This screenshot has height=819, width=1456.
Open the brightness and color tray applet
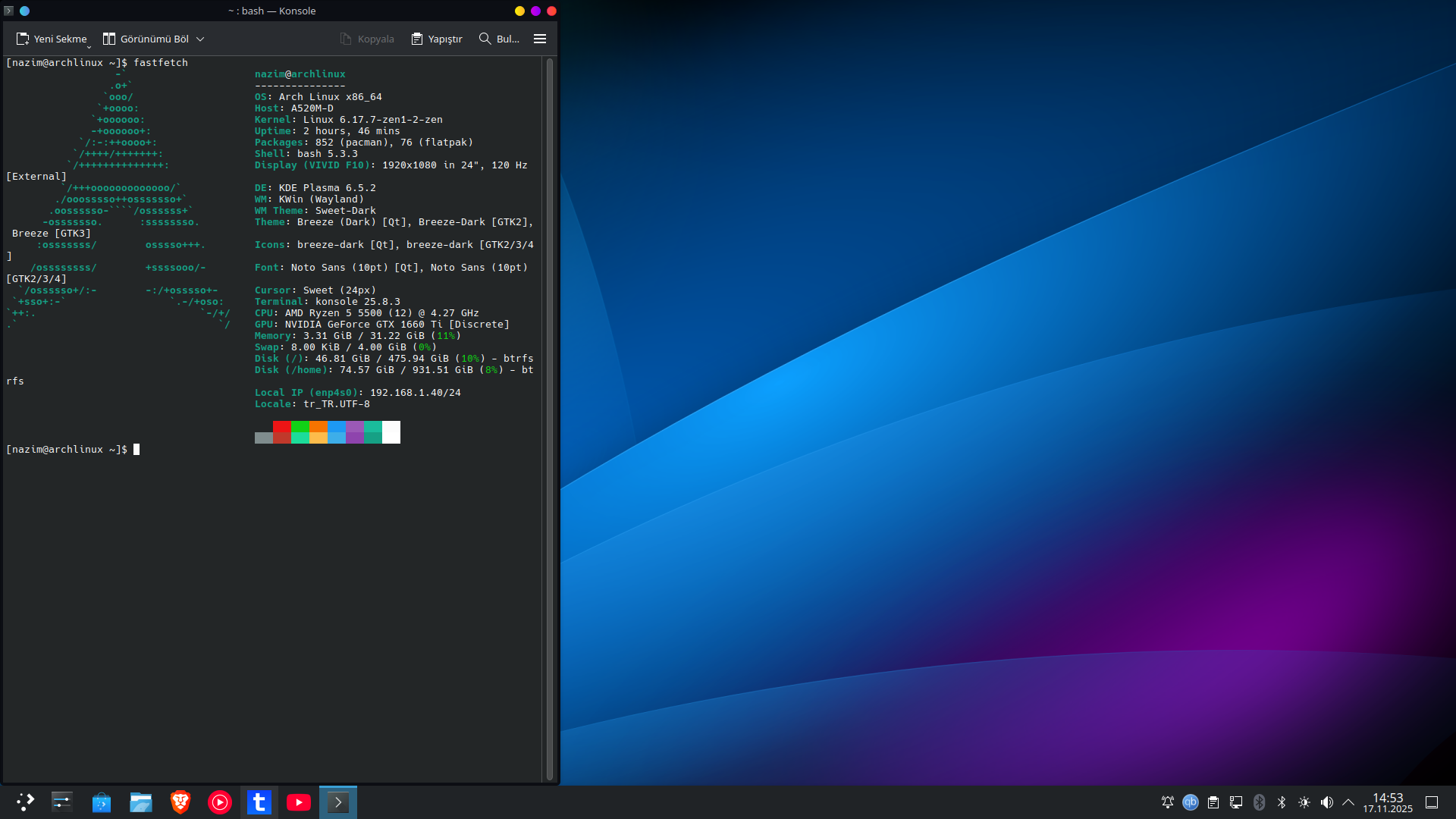coord(1304,802)
